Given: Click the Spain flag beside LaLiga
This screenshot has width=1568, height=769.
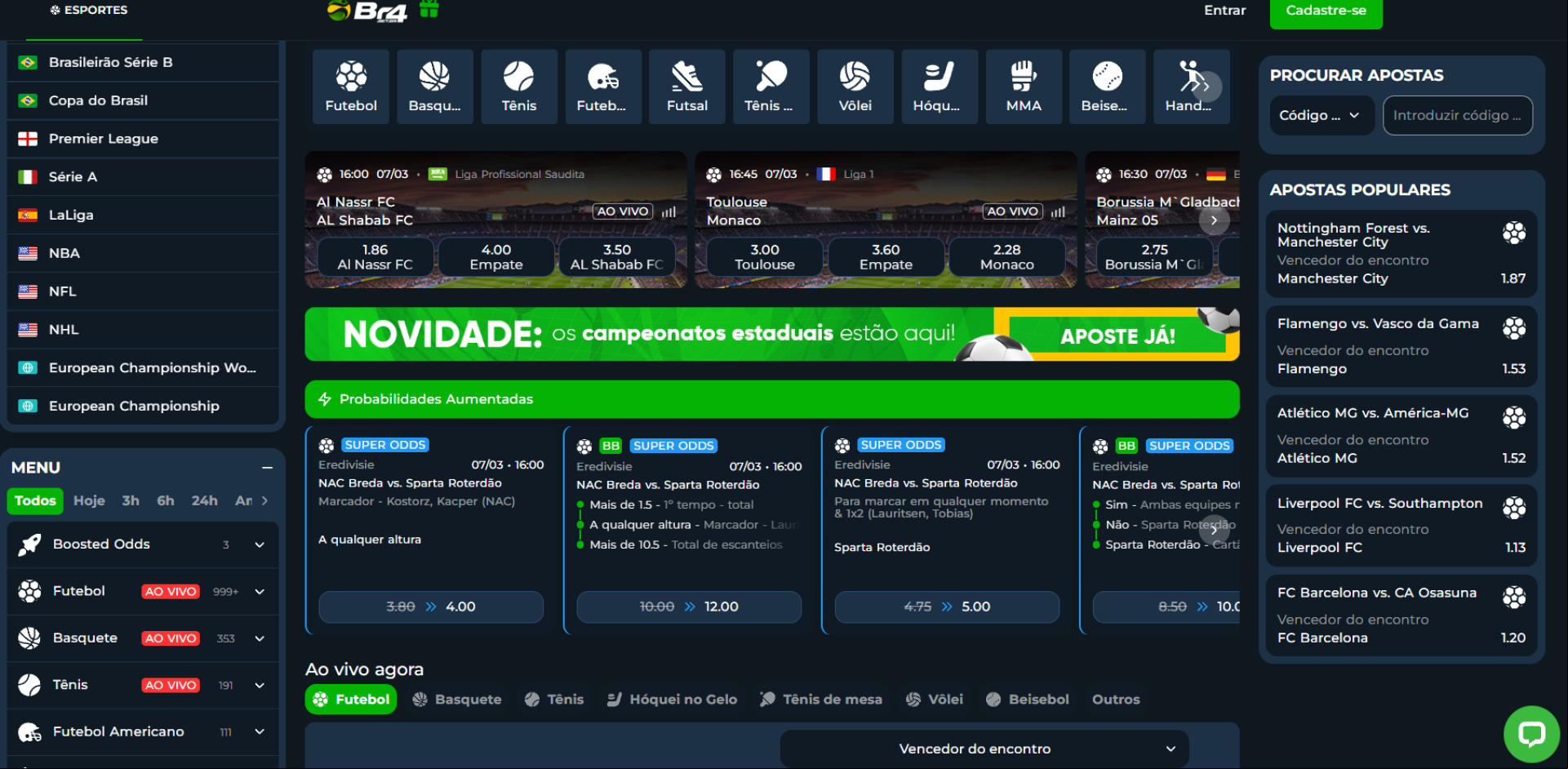Looking at the screenshot, I should coord(28,216).
